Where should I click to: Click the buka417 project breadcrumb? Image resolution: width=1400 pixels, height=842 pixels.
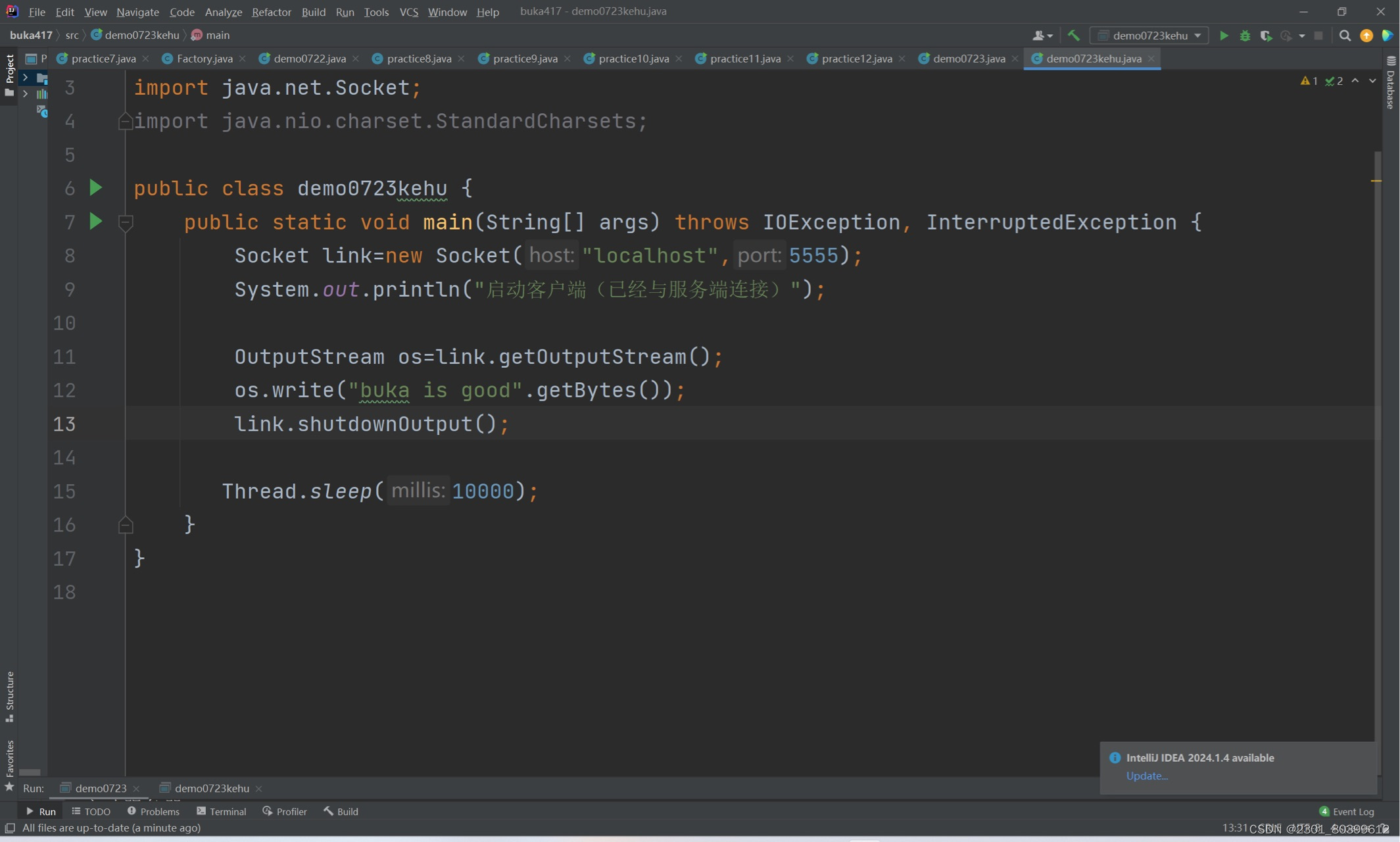click(x=31, y=36)
